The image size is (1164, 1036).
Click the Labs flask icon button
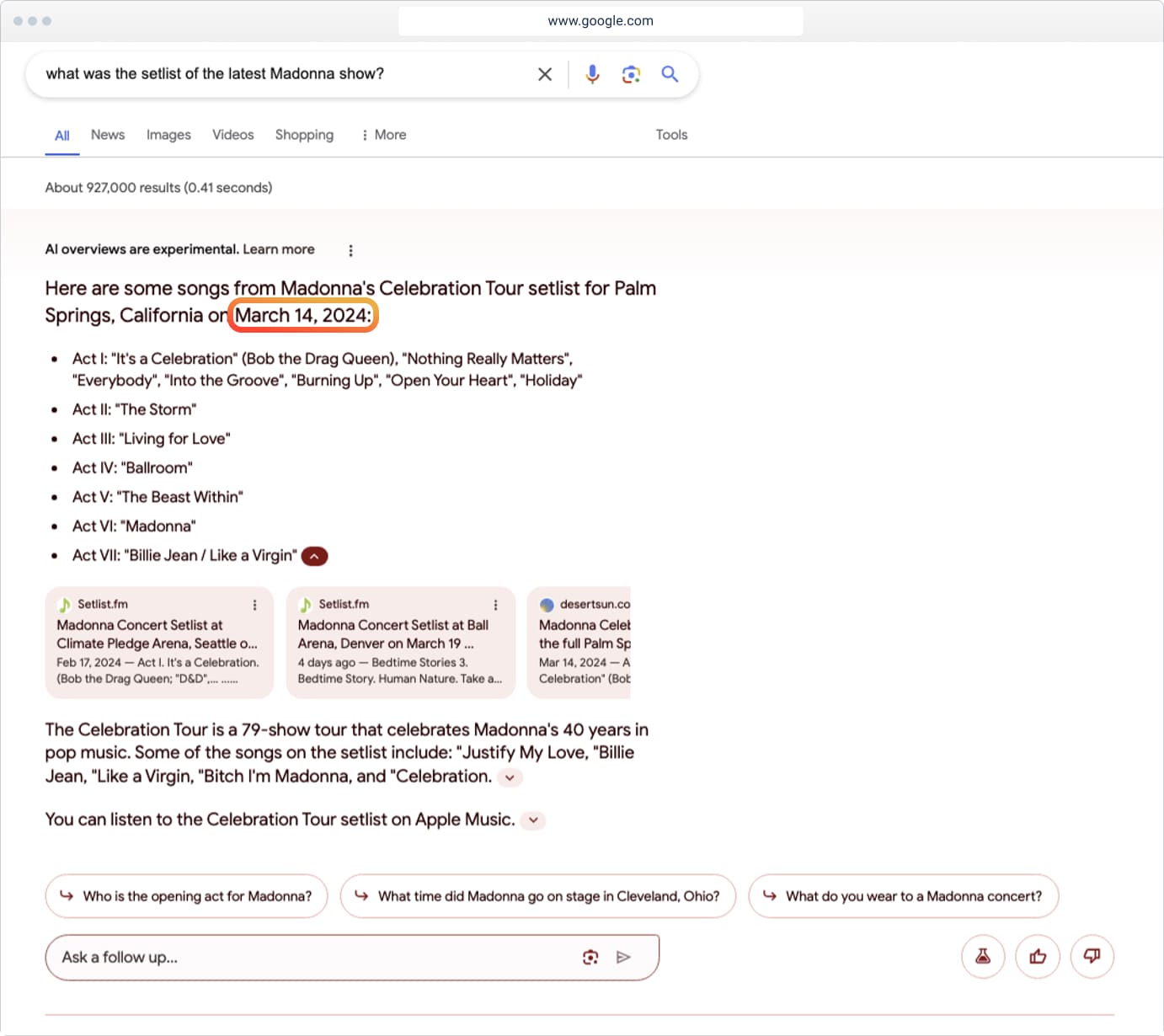click(x=982, y=956)
